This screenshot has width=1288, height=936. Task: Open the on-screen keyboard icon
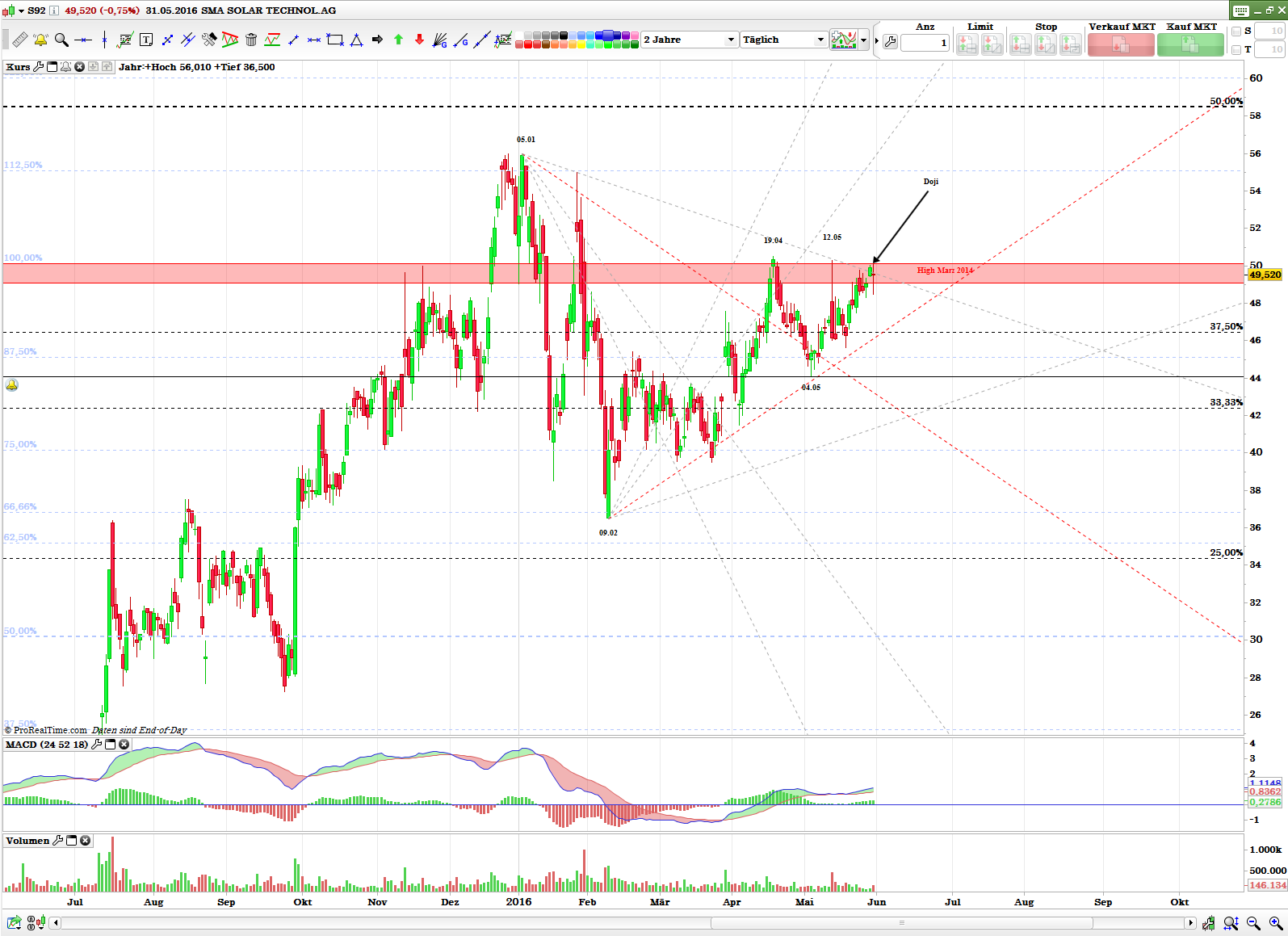coord(1241,10)
